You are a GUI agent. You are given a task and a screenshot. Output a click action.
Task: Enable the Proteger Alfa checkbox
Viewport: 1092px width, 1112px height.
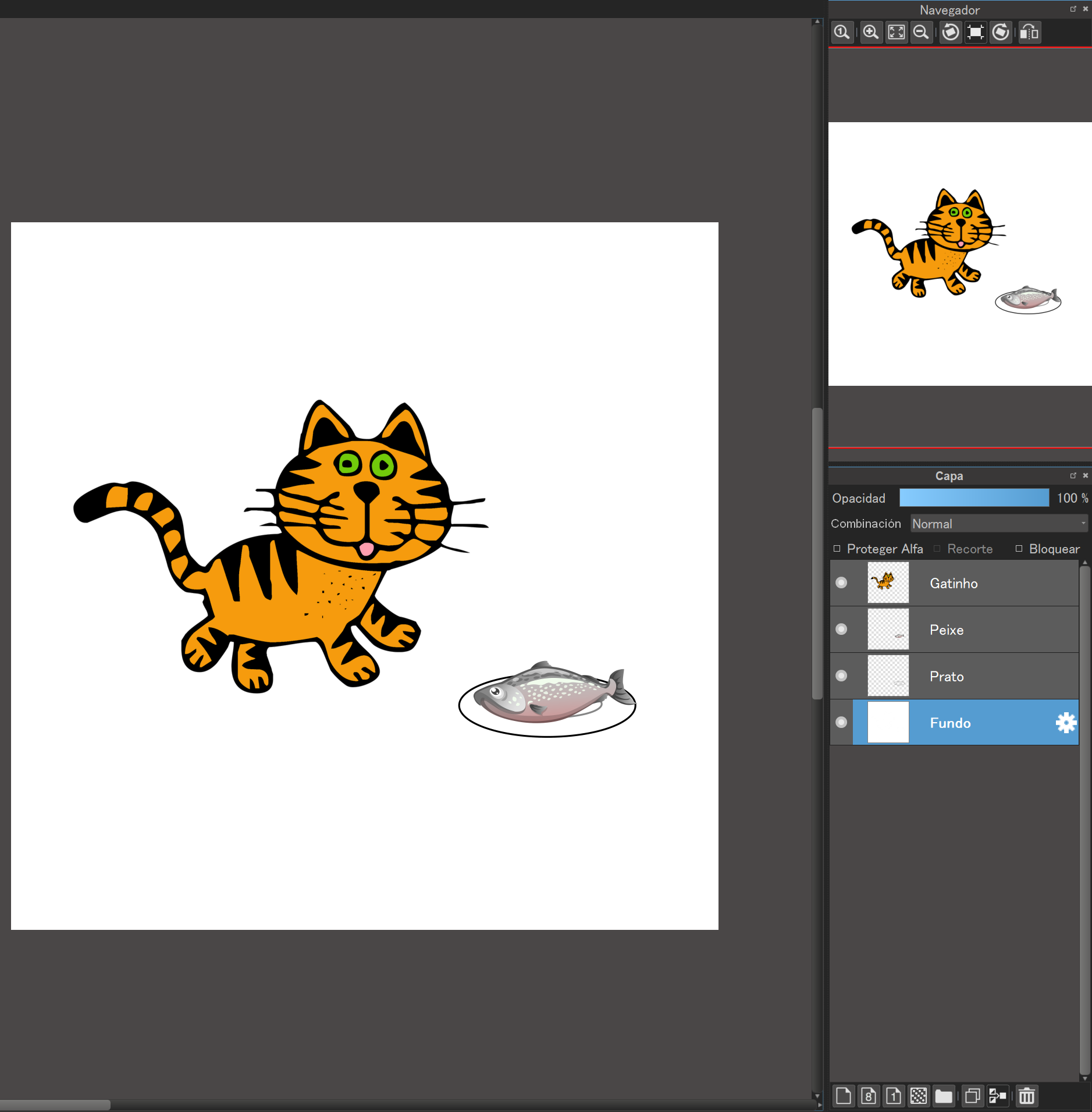click(837, 549)
